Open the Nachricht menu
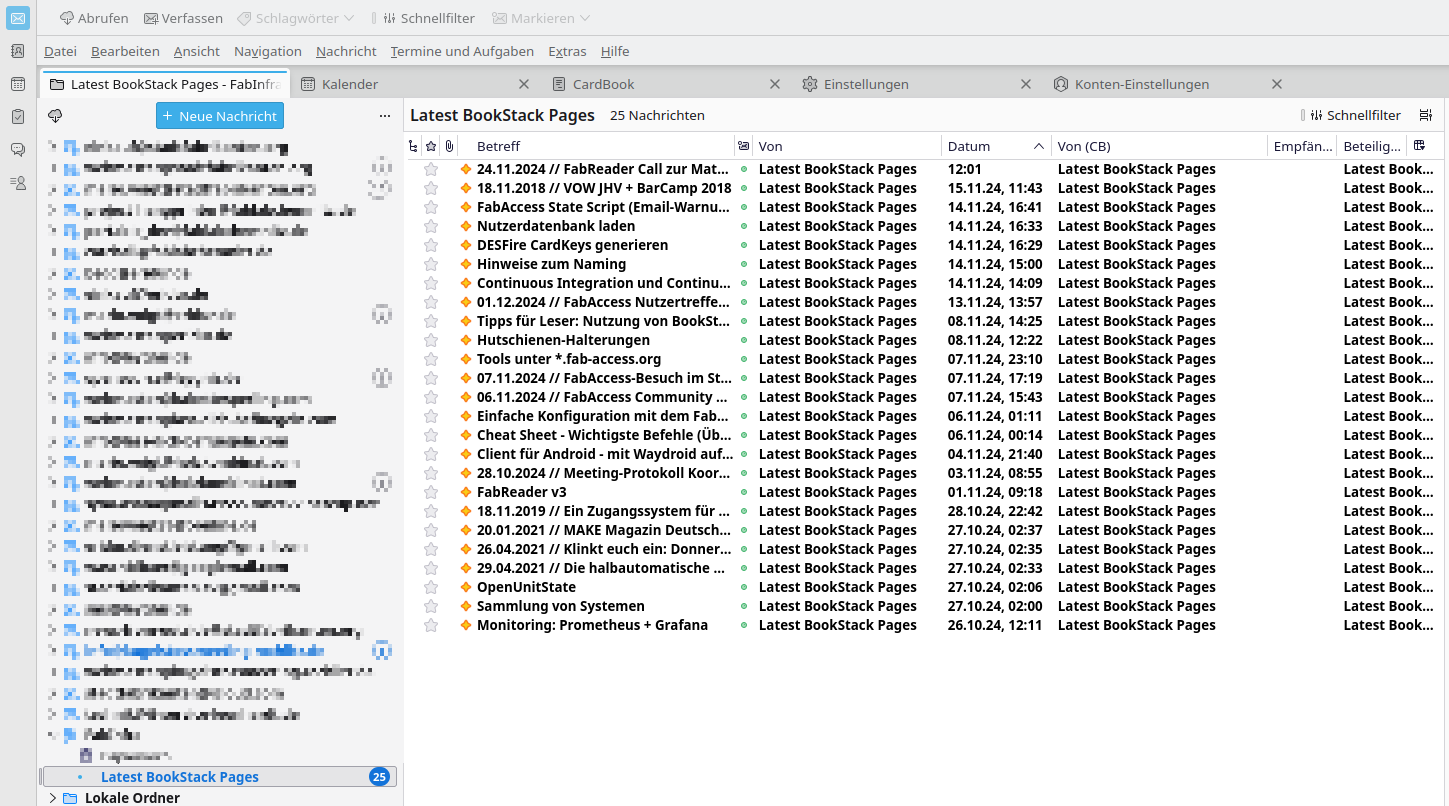Screen dimensions: 1449x806 (346, 51)
